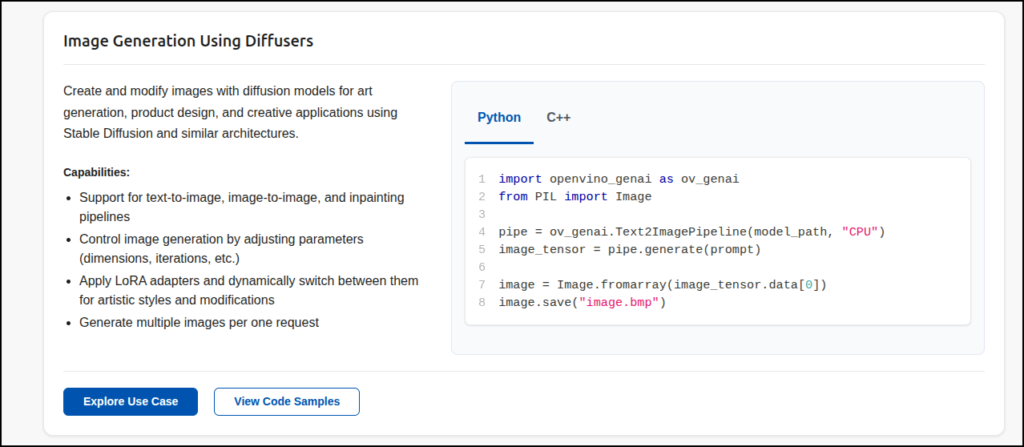1024x447 pixels.
Task: Click the "CPU" string in the code
Action: pyautogui.click(x=860, y=232)
